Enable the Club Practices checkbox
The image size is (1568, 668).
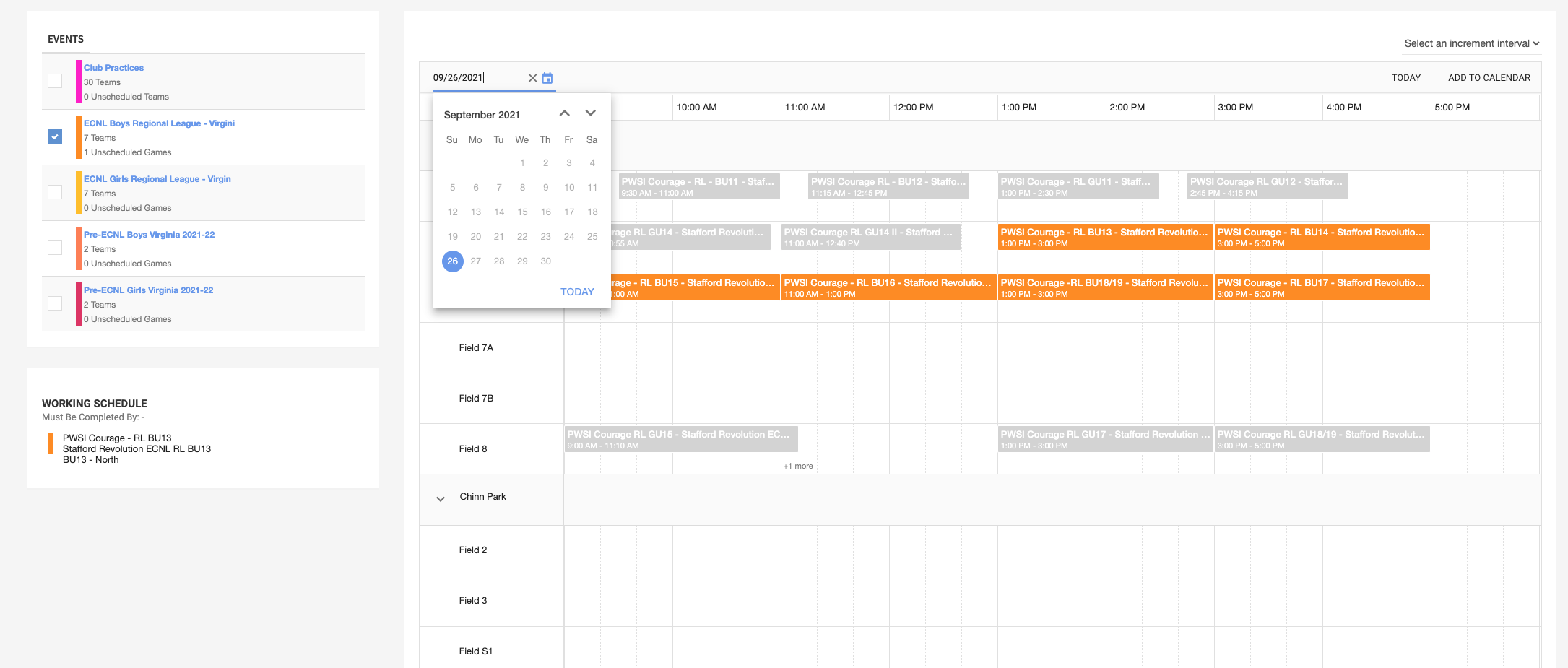pos(55,81)
